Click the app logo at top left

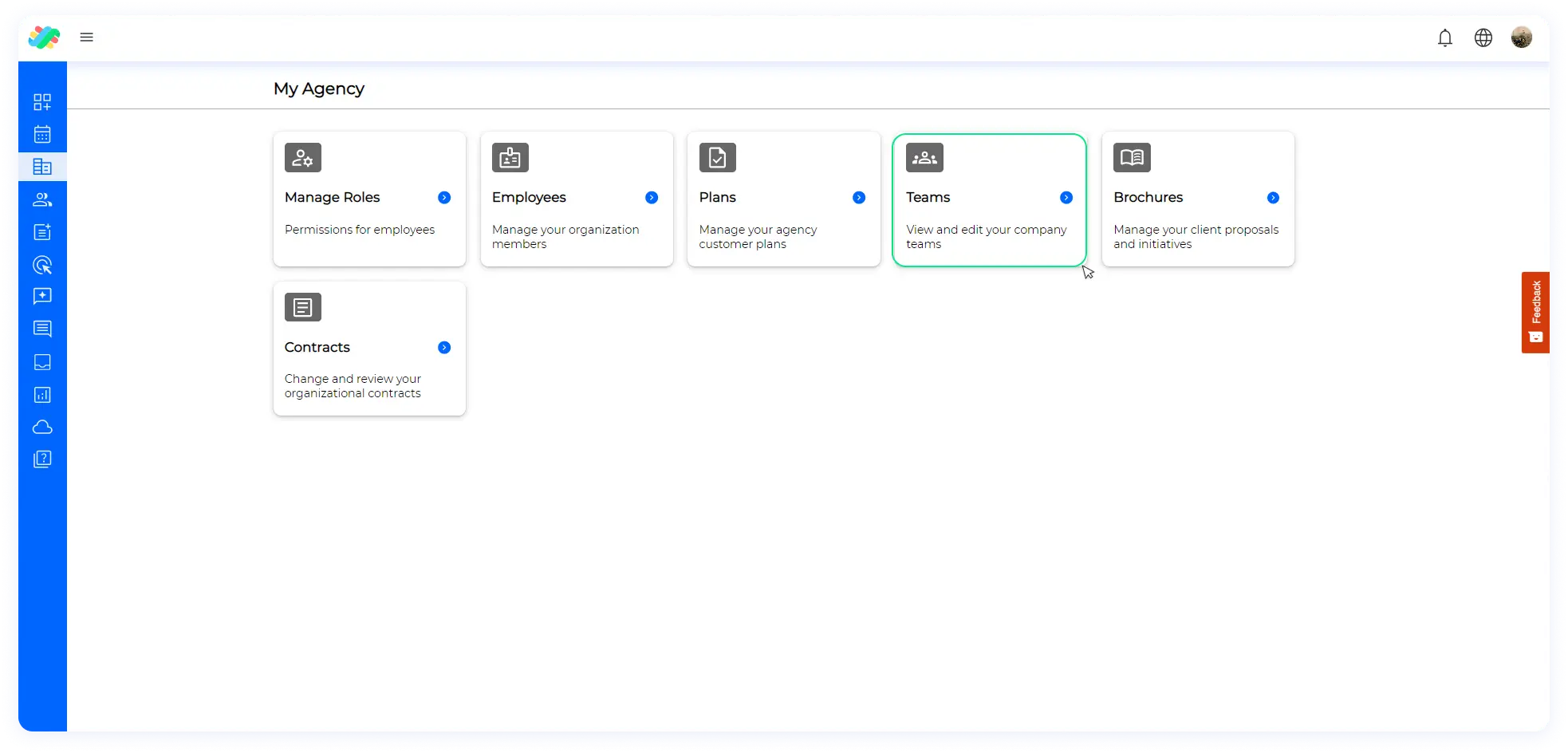point(44,37)
